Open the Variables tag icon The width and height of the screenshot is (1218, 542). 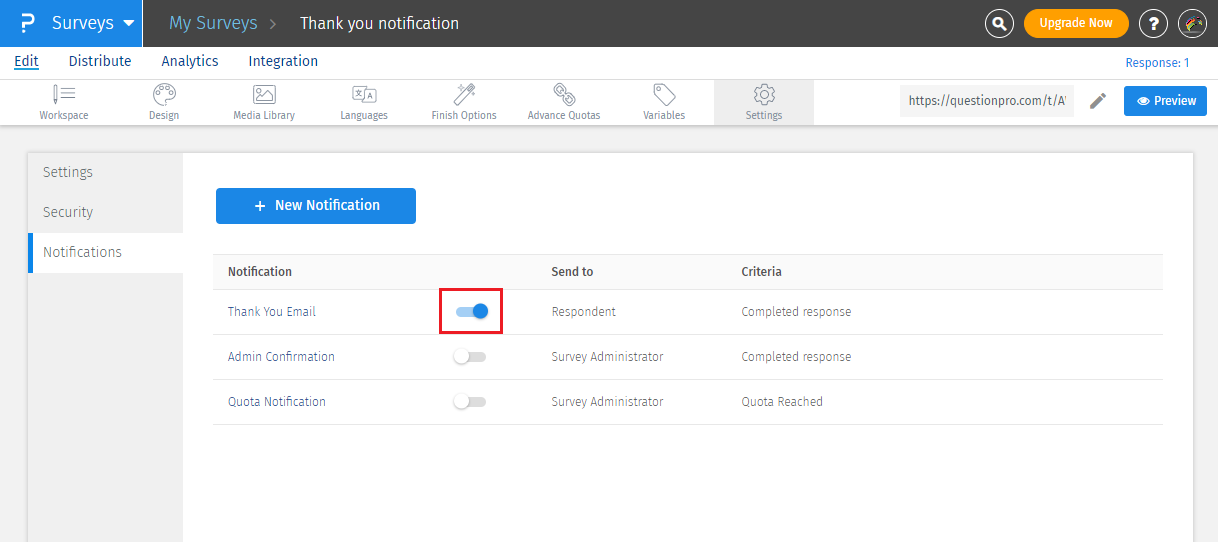click(664, 95)
